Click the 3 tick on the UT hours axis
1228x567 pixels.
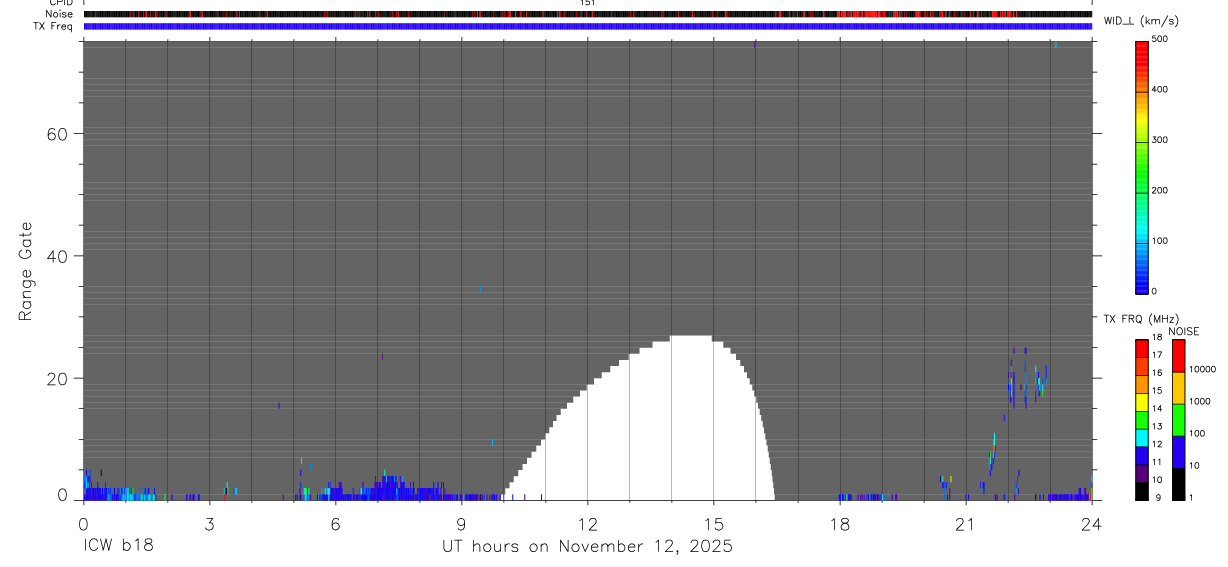click(x=209, y=524)
